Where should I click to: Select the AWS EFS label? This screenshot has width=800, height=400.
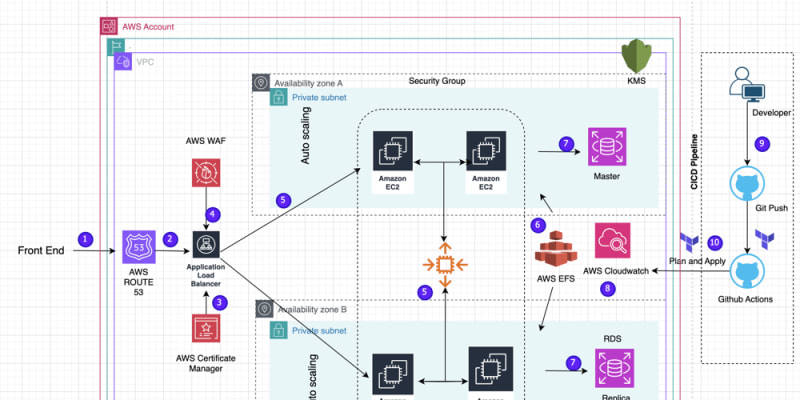click(555, 279)
